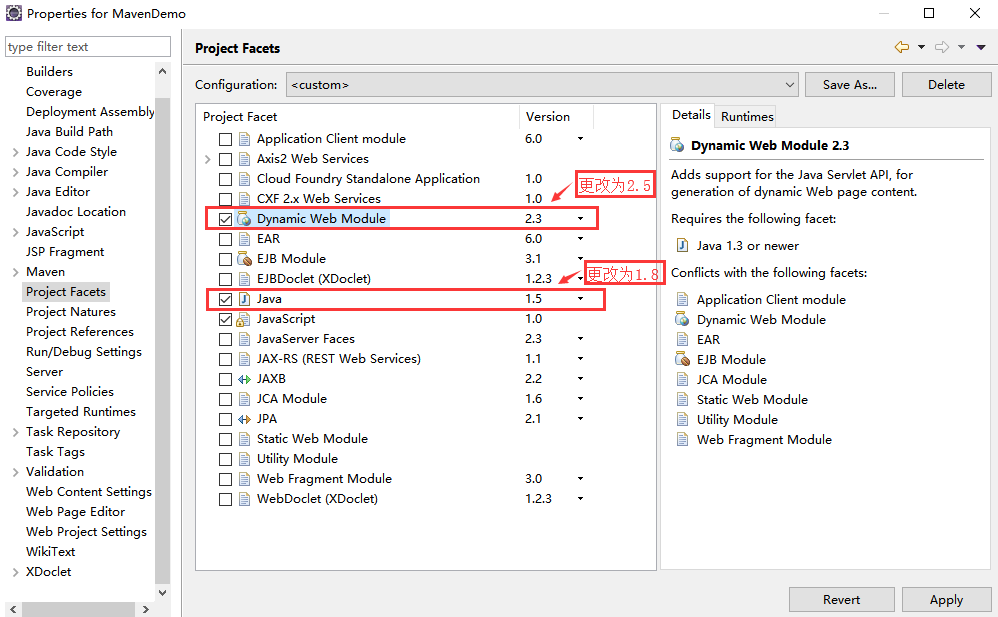Click the EJB Module icon in the conflicts list
This screenshot has height=617, width=998.
pyautogui.click(x=682, y=359)
